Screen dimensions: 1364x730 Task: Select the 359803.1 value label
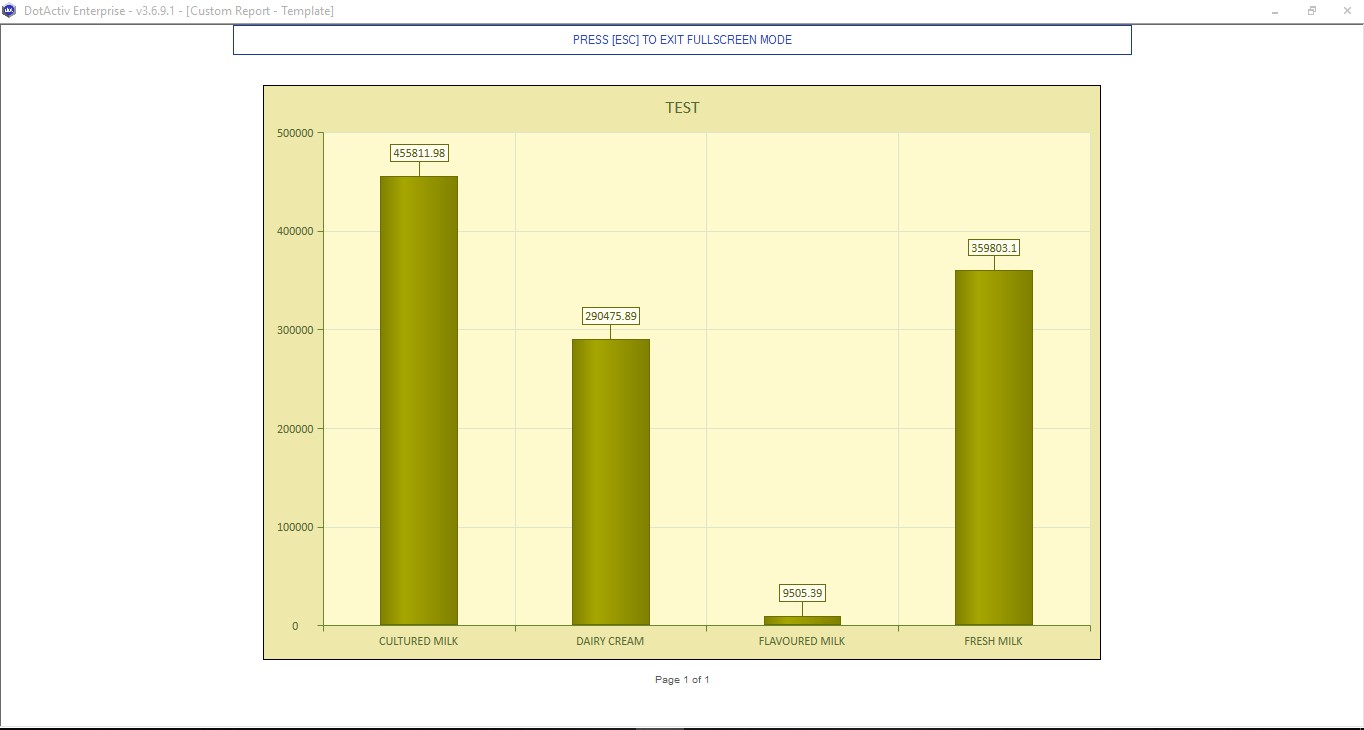(x=994, y=248)
